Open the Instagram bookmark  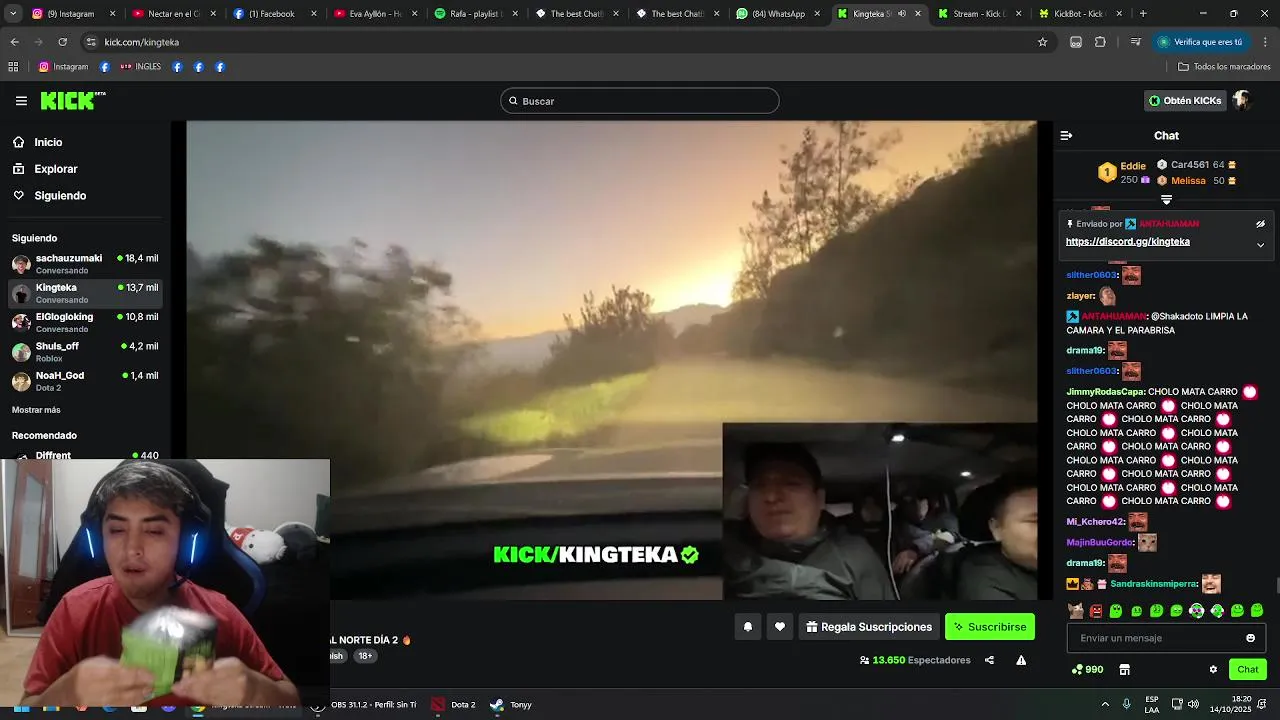point(63,67)
